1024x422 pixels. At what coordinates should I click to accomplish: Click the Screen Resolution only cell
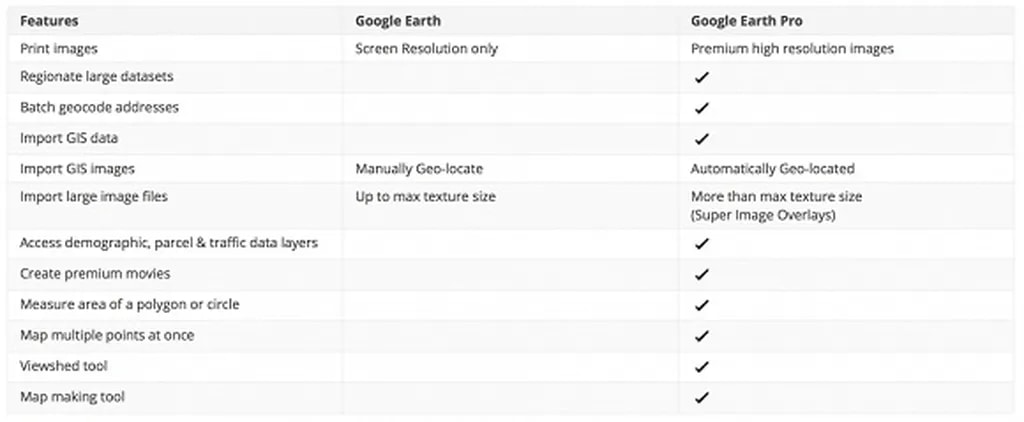click(x=426, y=48)
